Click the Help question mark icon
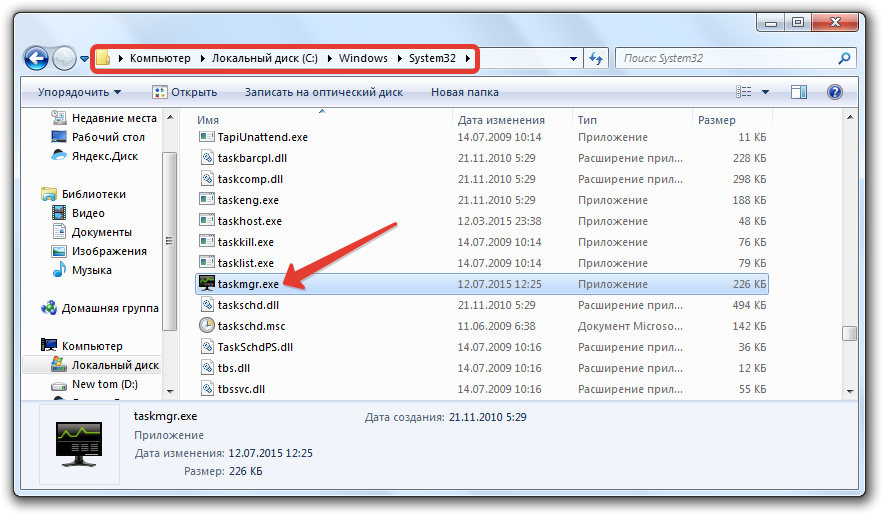 [x=834, y=92]
